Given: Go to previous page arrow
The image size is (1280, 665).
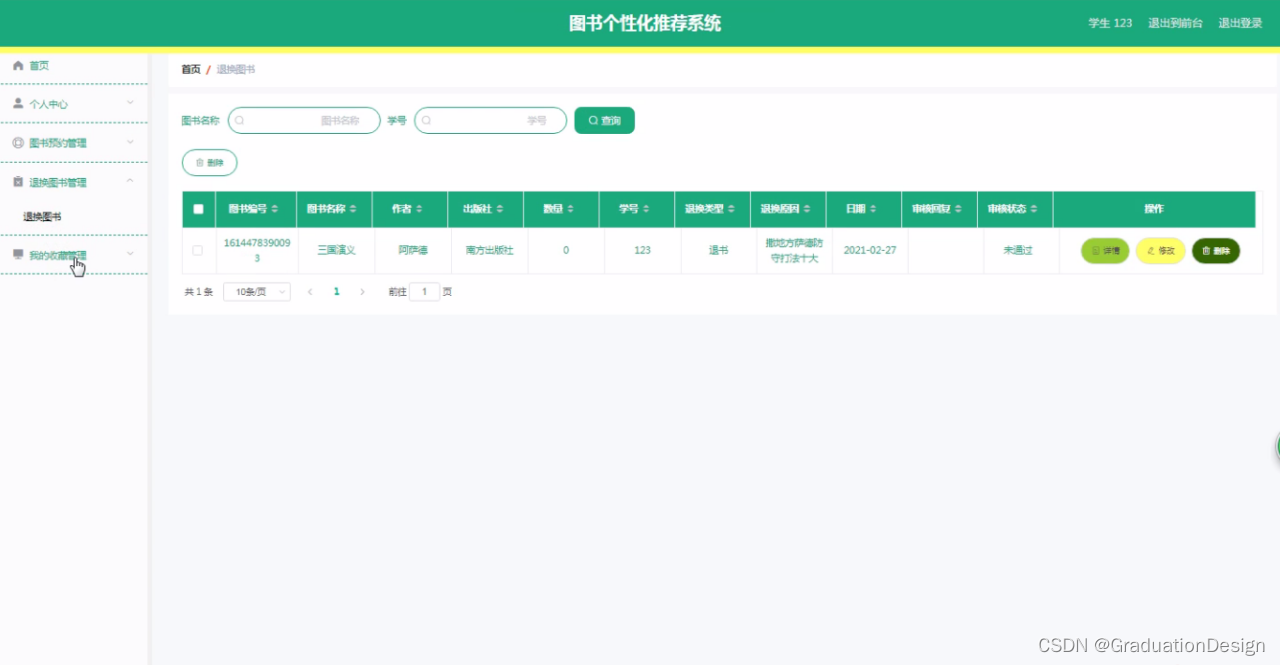Looking at the screenshot, I should coord(310,292).
